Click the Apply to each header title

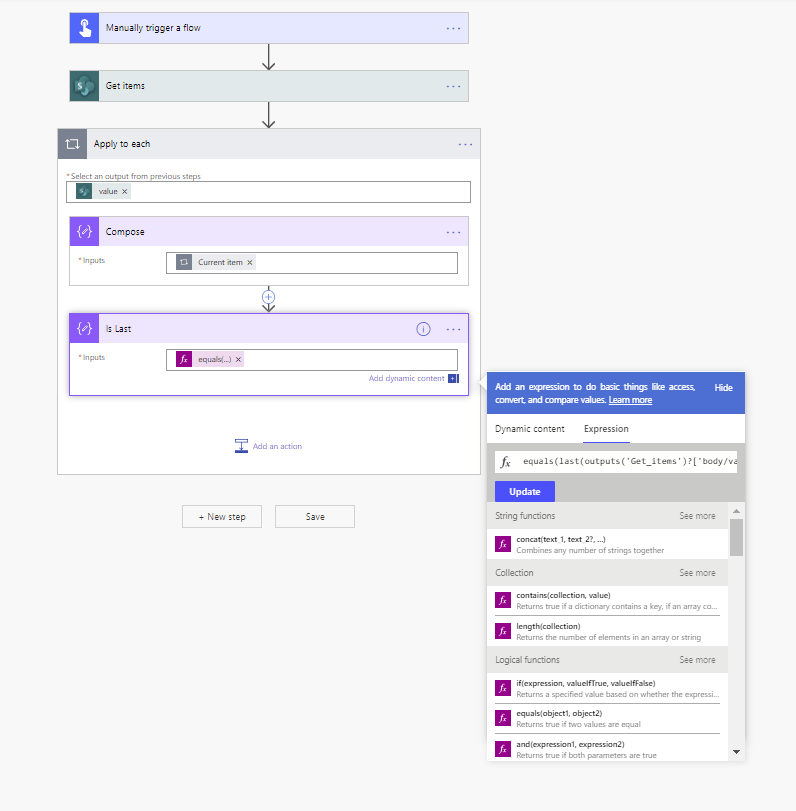click(122, 144)
